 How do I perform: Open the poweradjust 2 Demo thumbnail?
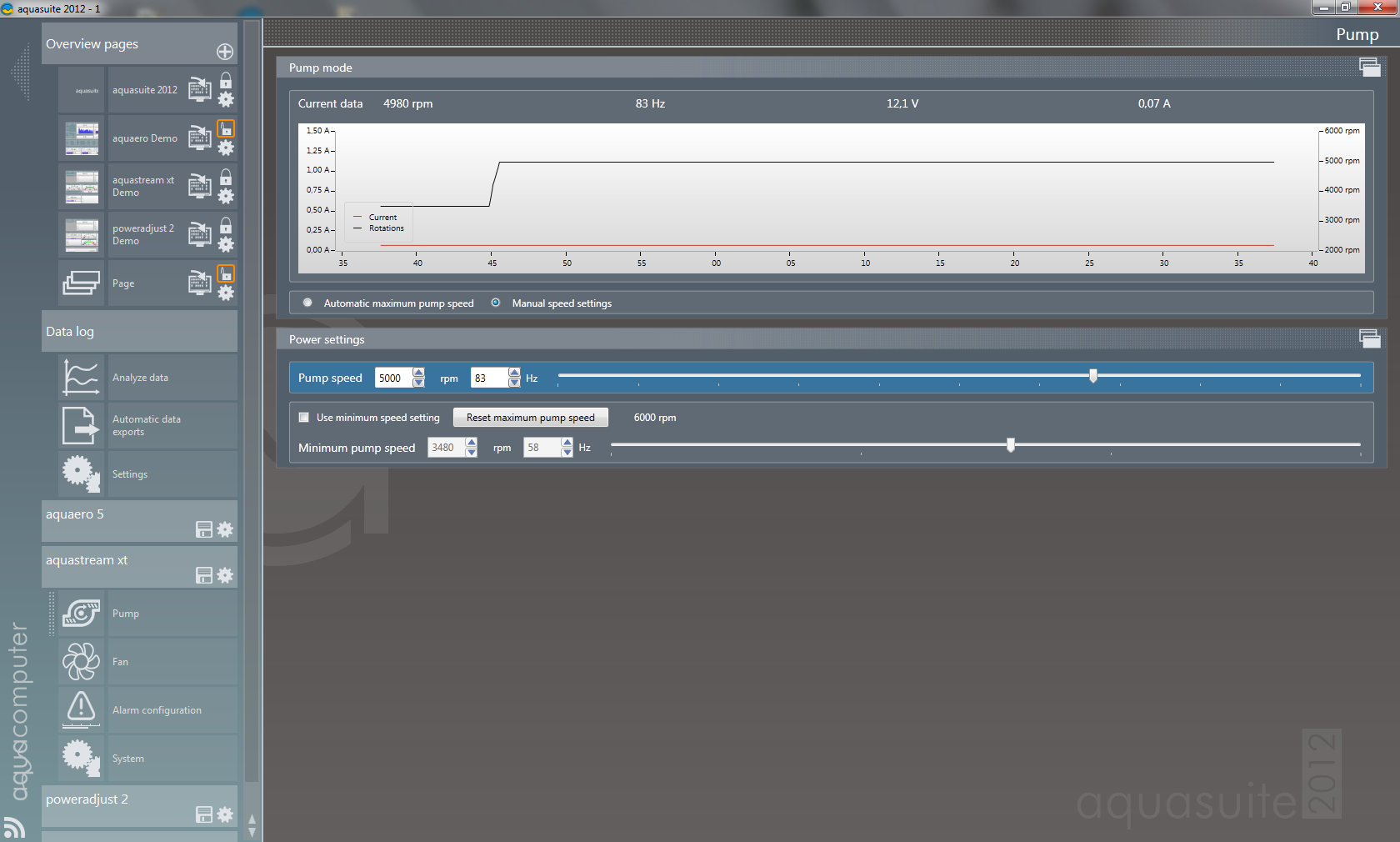point(82,235)
